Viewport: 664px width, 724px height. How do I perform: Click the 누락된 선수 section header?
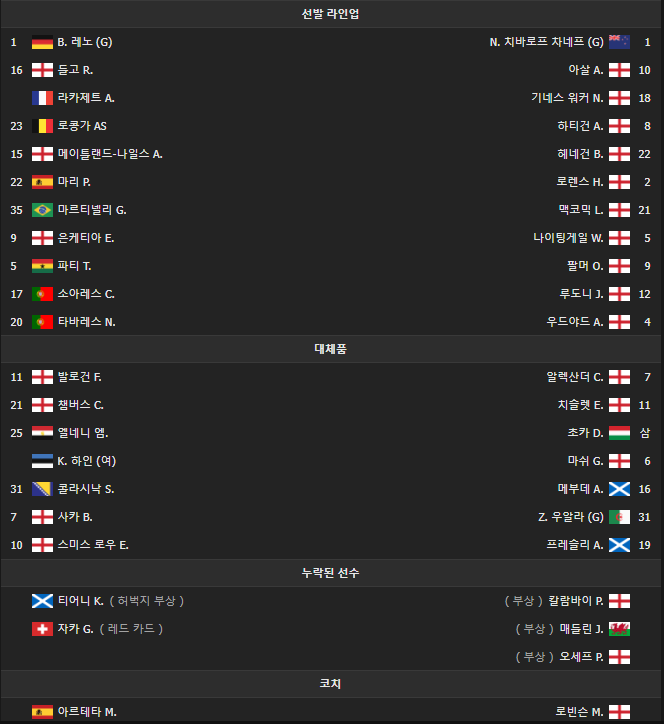pos(331,573)
